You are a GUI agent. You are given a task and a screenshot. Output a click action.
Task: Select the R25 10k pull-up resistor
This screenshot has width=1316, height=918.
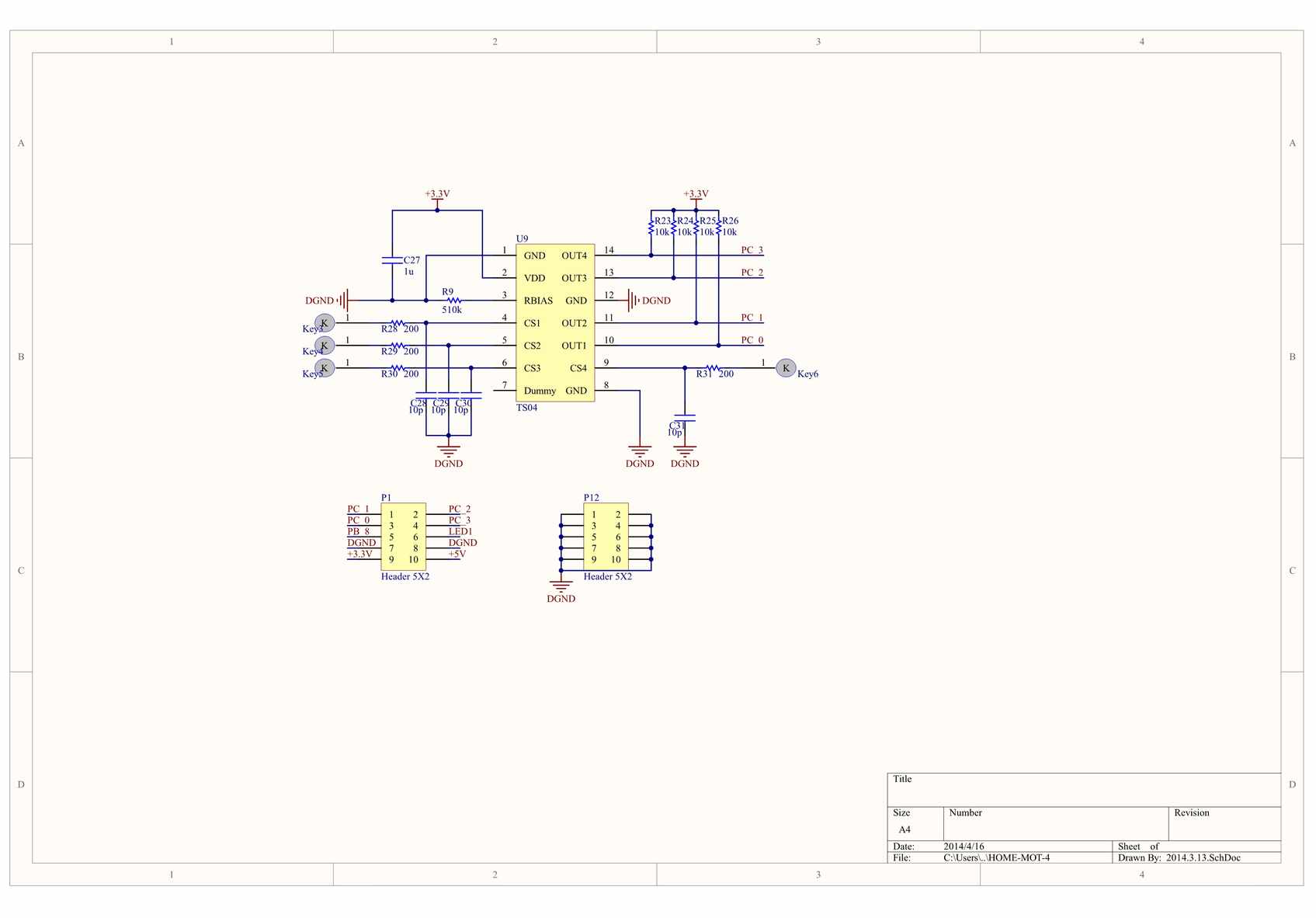pyautogui.click(x=696, y=227)
